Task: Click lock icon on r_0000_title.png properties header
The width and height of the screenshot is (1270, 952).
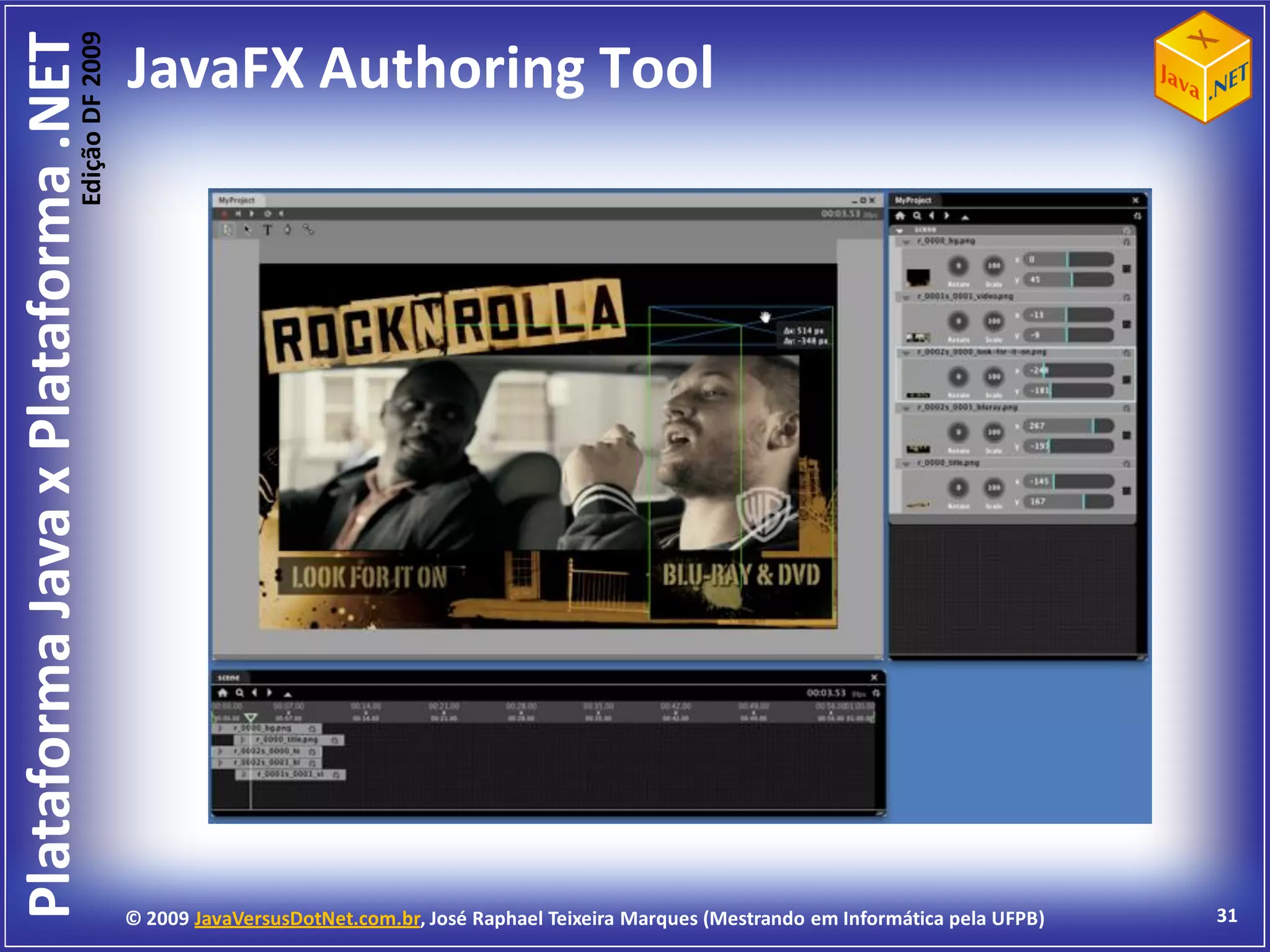Action: [x=1127, y=464]
